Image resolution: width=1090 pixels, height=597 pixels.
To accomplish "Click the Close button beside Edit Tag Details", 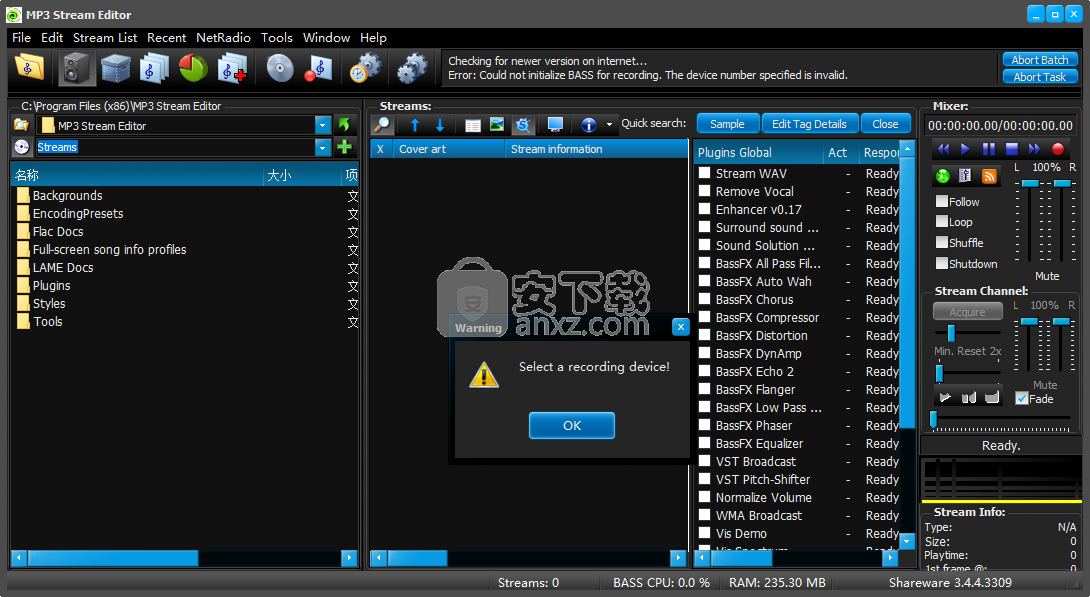I will click(x=885, y=124).
